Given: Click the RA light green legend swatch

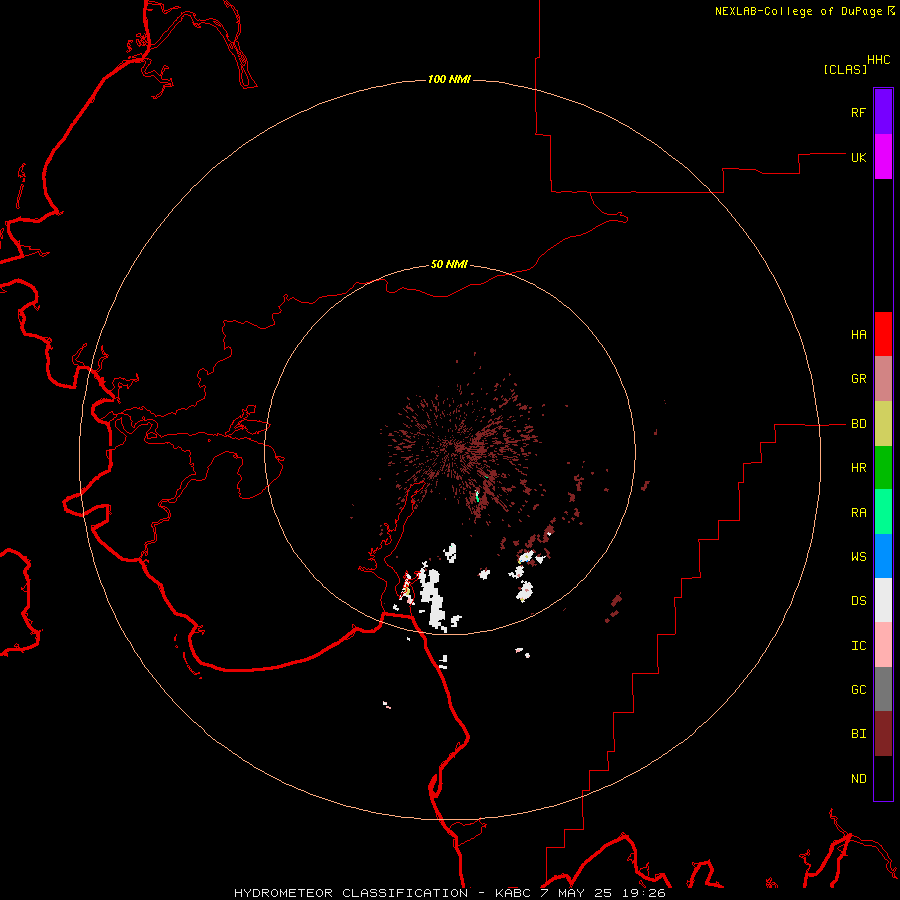Looking at the screenshot, I should coord(883,512).
